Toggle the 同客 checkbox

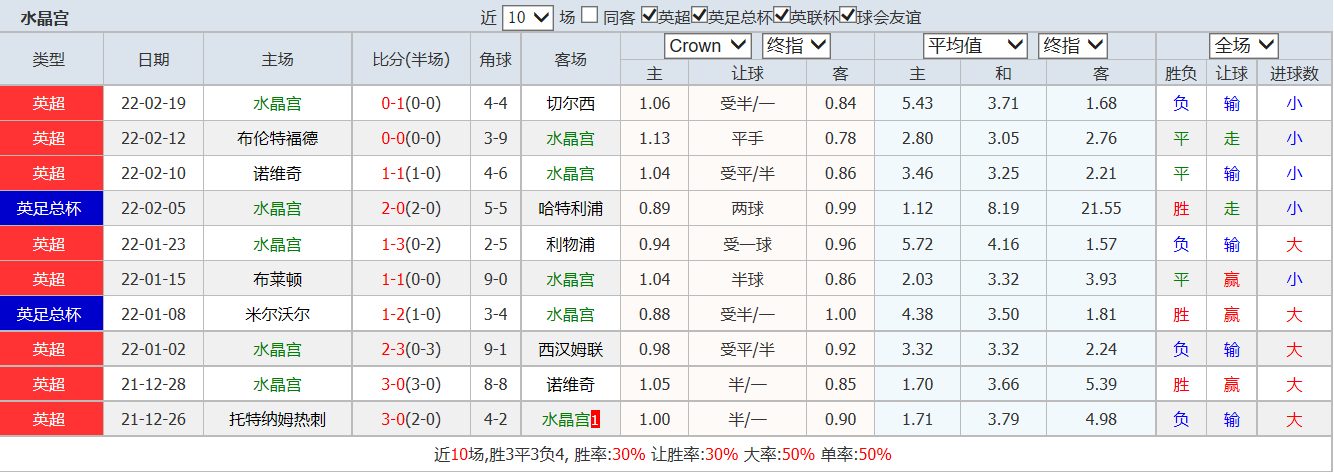[x=590, y=16]
